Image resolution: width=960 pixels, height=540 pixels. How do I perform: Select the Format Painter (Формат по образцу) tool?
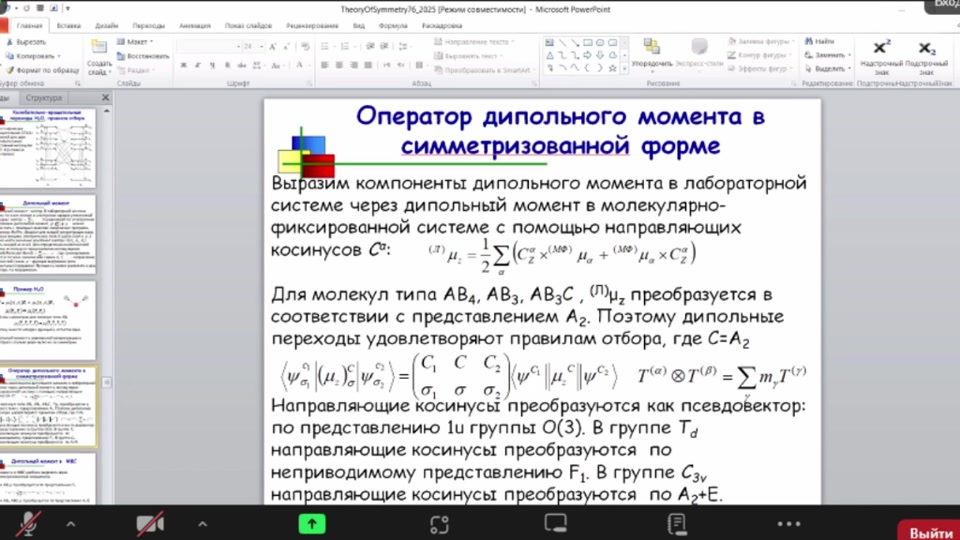(47, 70)
